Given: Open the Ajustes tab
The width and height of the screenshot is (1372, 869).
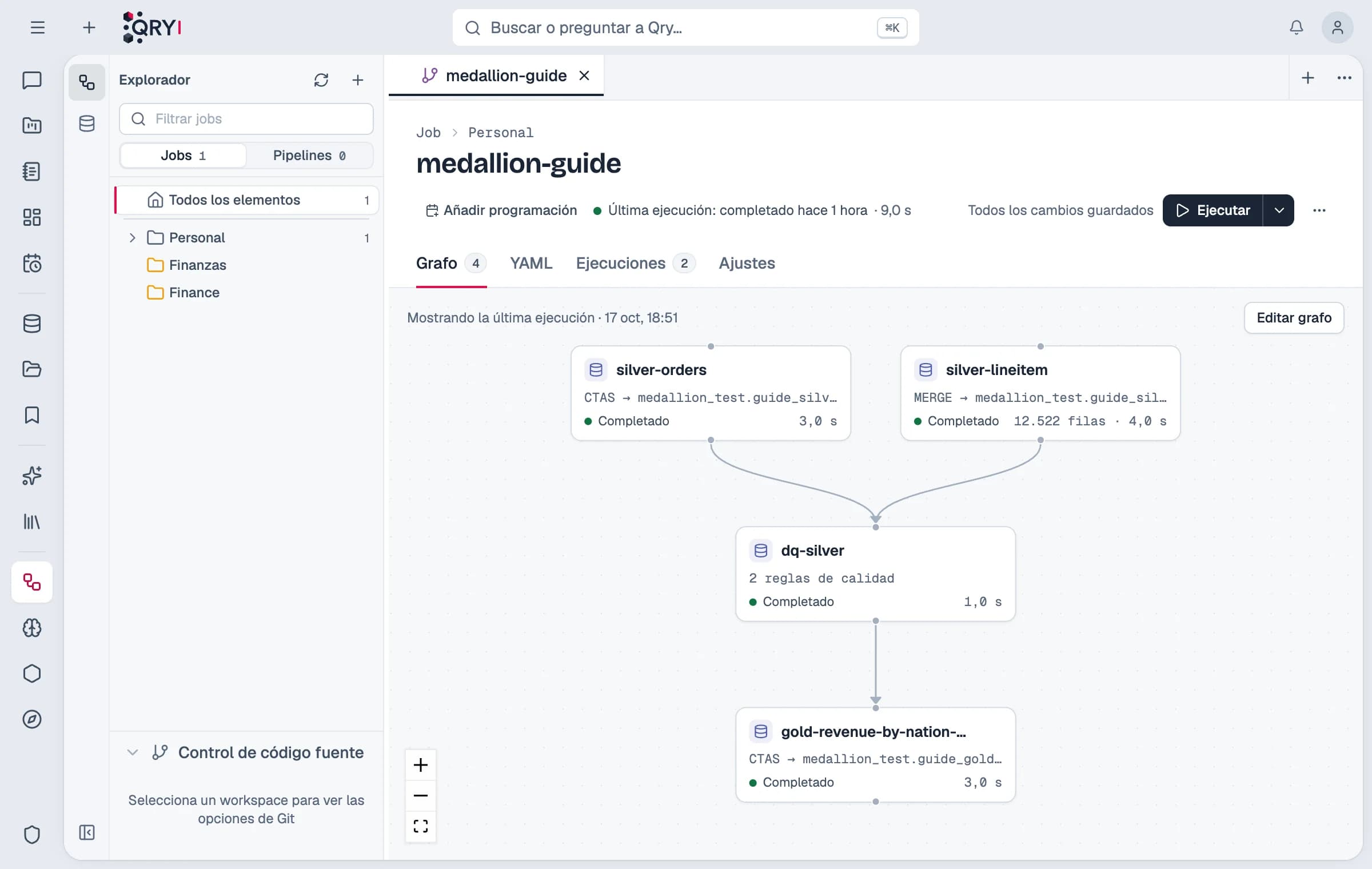Looking at the screenshot, I should (747, 263).
